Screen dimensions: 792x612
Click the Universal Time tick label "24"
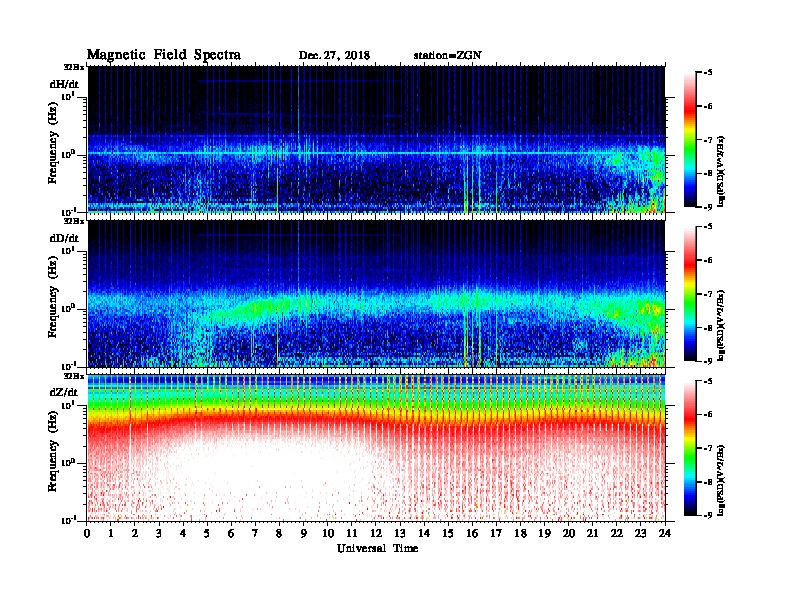pos(665,533)
